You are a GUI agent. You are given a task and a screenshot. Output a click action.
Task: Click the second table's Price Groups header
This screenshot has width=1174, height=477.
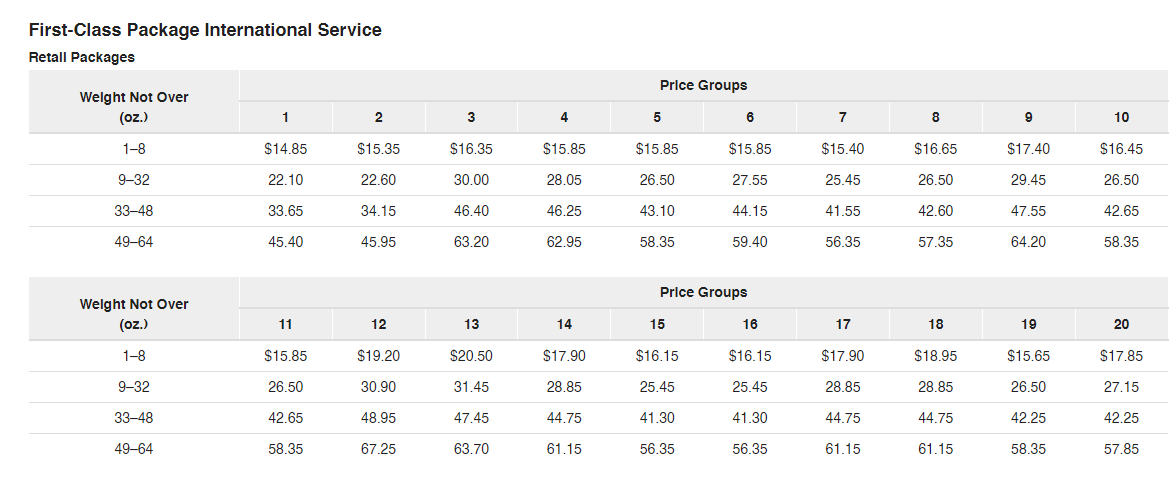[x=704, y=292]
